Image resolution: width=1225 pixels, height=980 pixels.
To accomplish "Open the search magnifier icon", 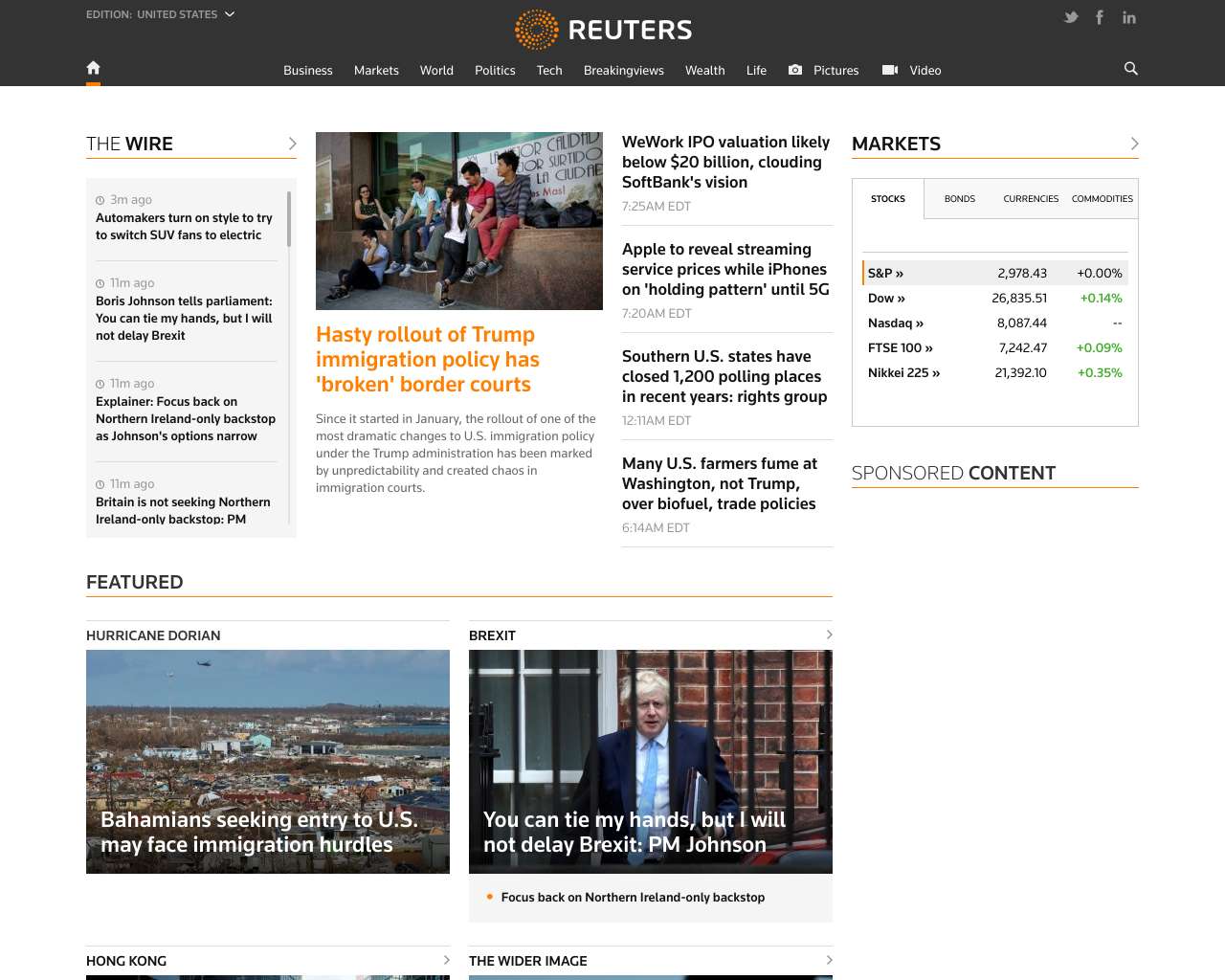I will click(1131, 69).
